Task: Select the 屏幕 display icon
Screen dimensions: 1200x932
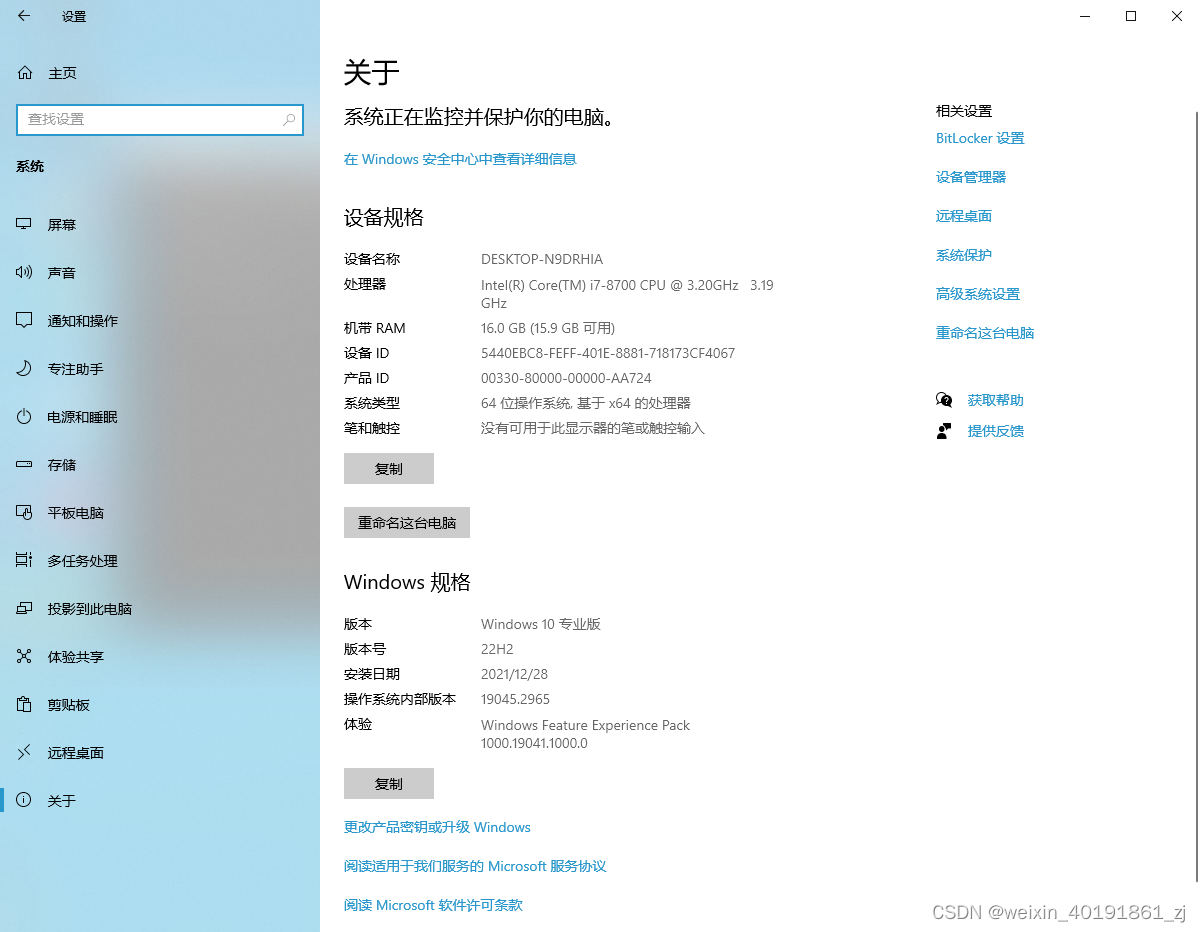Action: pyautogui.click(x=23, y=224)
